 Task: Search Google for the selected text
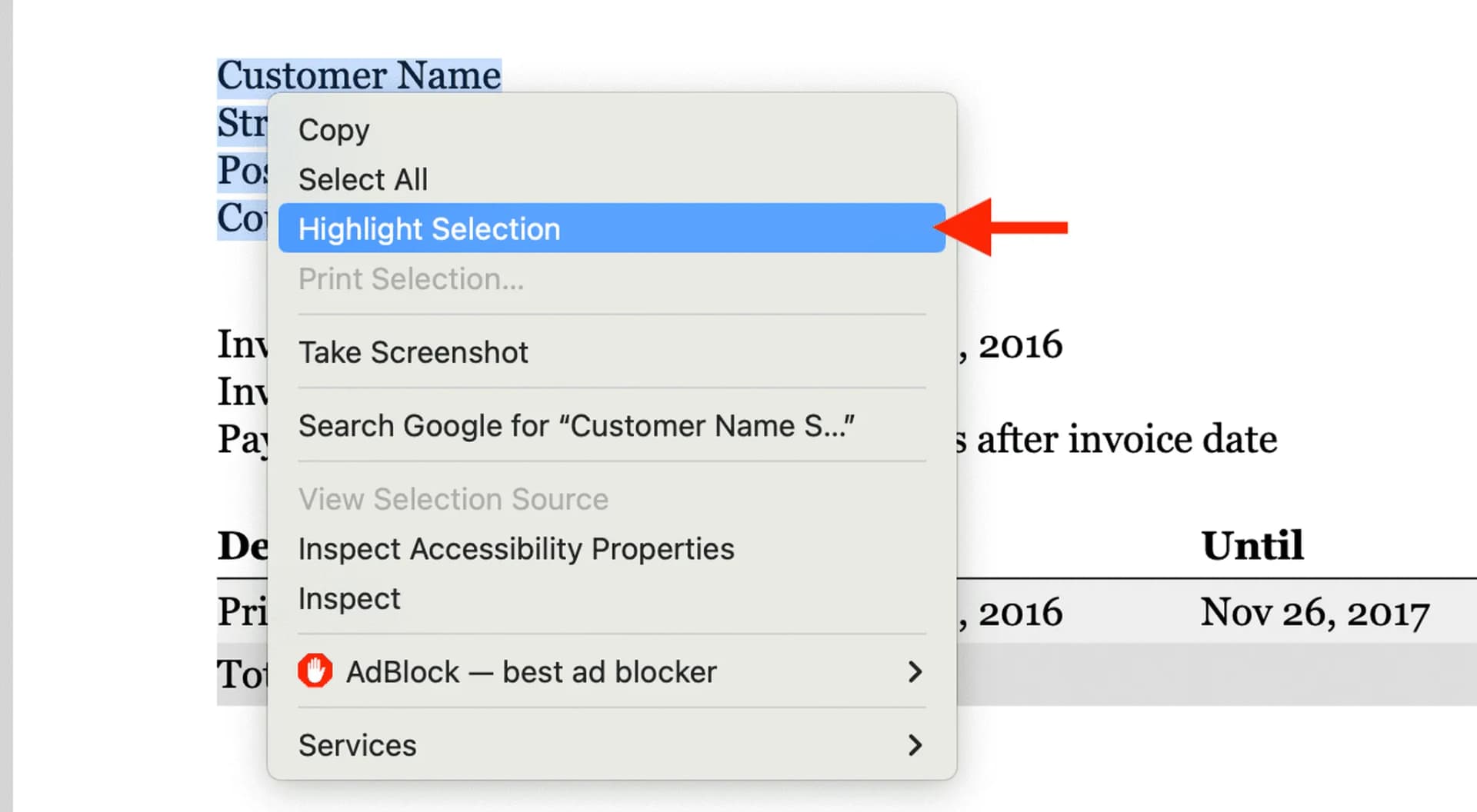578,426
